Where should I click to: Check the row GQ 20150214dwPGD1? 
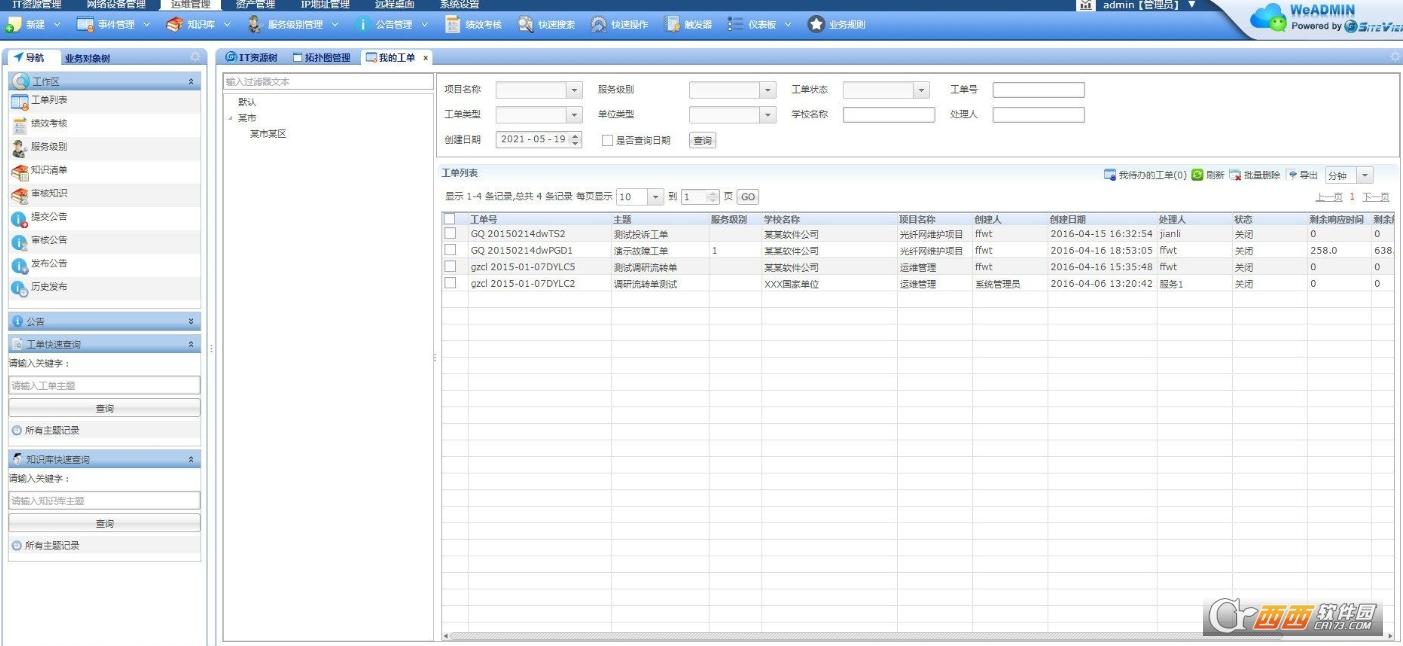(x=449, y=250)
